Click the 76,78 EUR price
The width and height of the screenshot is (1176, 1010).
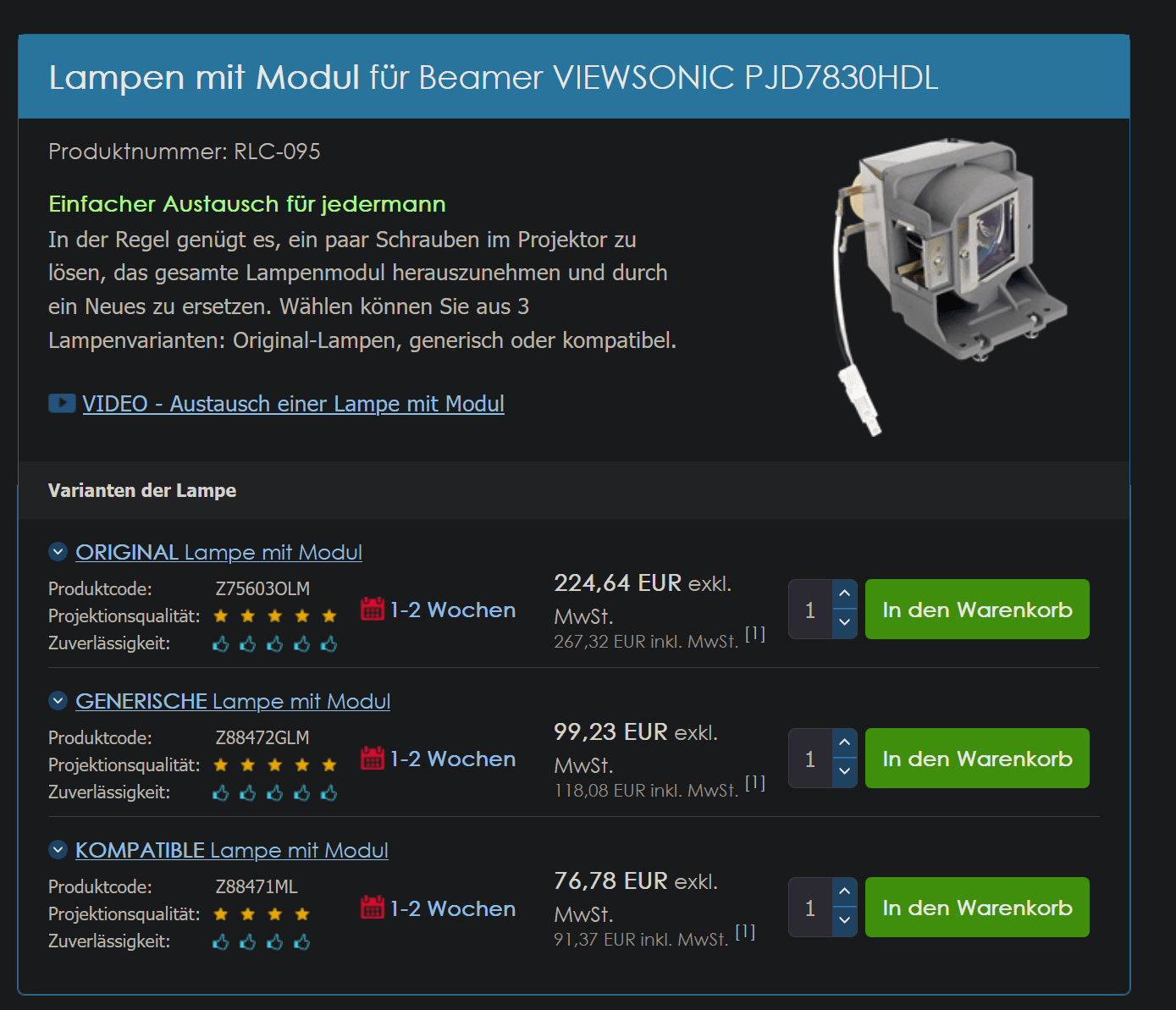610,880
